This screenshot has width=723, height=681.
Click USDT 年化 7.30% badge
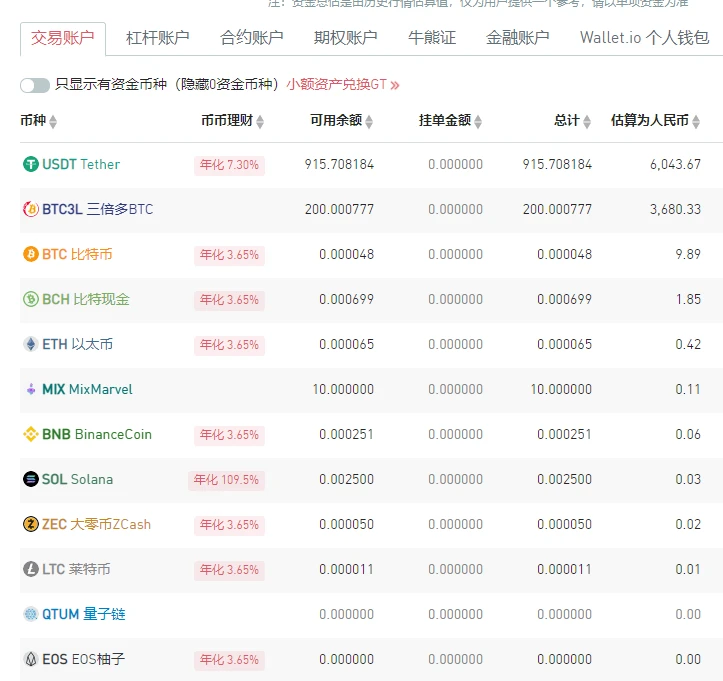point(229,165)
